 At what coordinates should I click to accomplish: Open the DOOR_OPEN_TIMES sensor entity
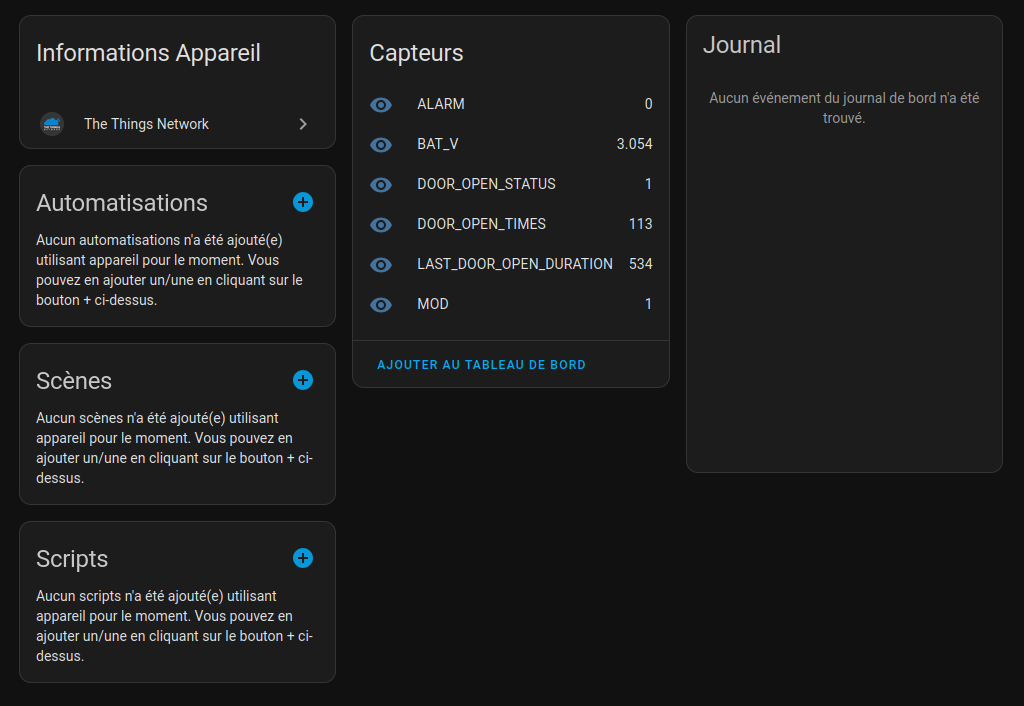pos(511,224)
